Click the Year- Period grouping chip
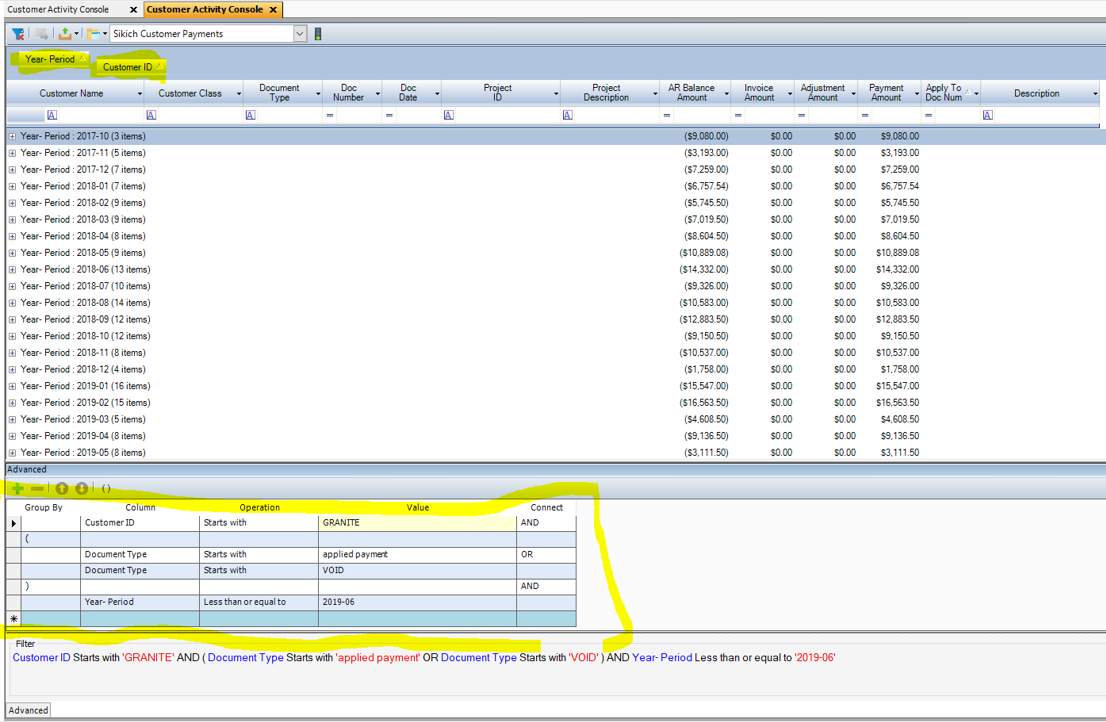 click(51, 59)
